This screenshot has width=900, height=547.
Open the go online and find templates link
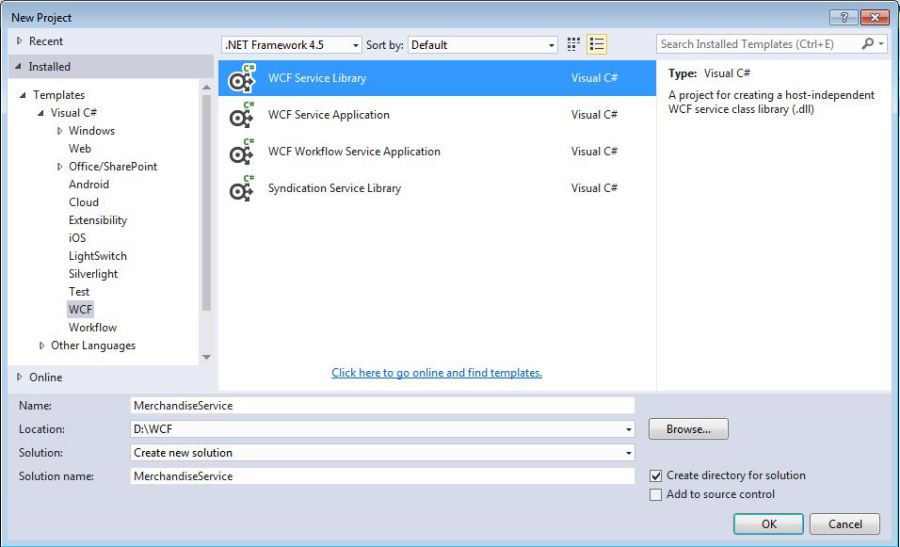click(437, 373)
